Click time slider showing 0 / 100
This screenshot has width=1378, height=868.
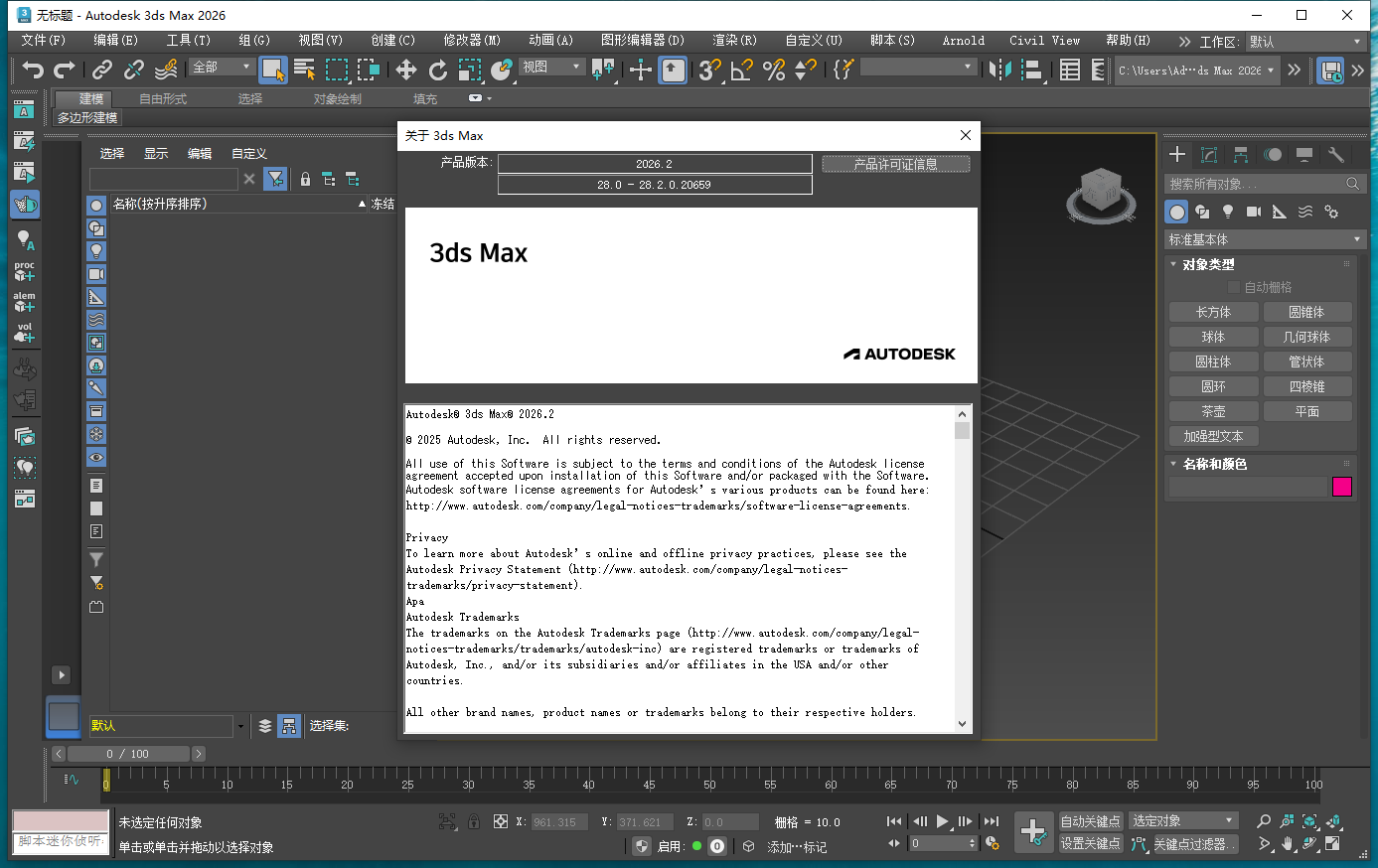click(127, 754)
